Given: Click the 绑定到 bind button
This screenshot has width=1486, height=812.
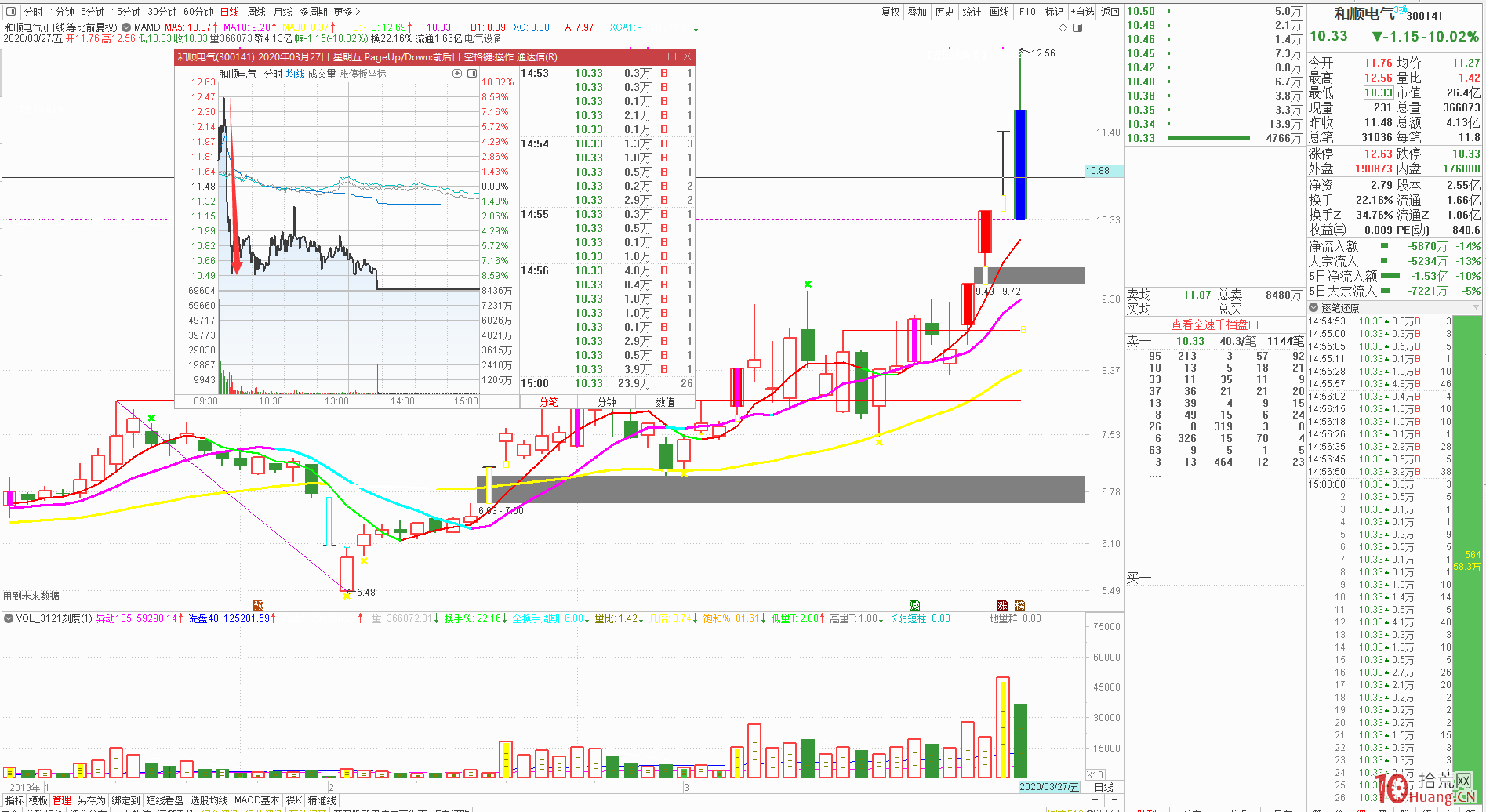Looking at the screenshot, I should tap(125, 800).
